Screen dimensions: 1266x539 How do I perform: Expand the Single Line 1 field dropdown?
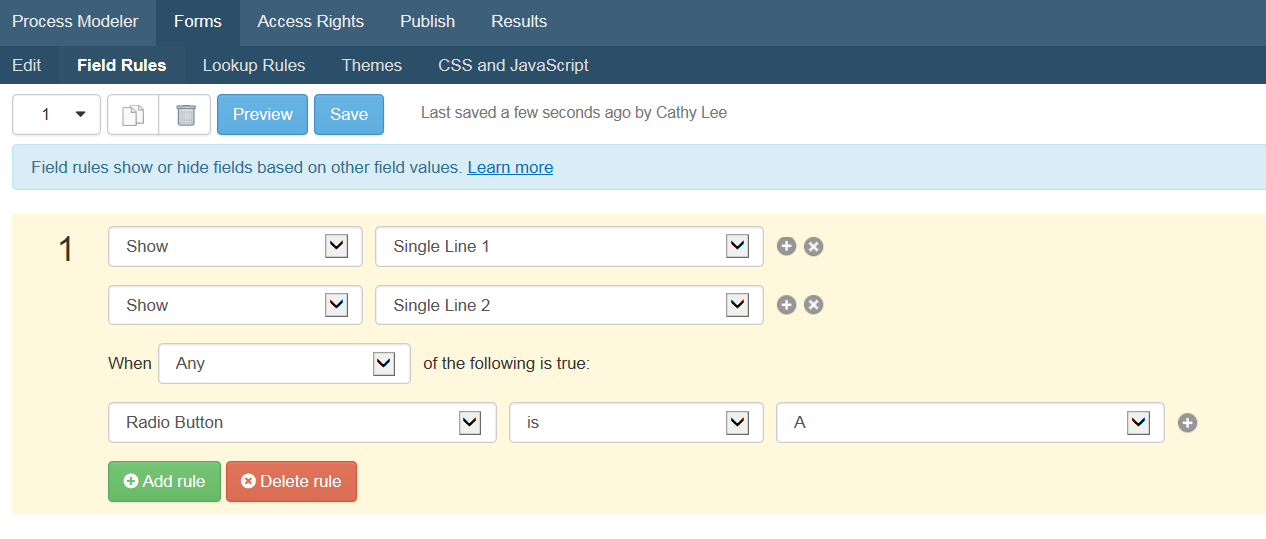coord(569,246)
